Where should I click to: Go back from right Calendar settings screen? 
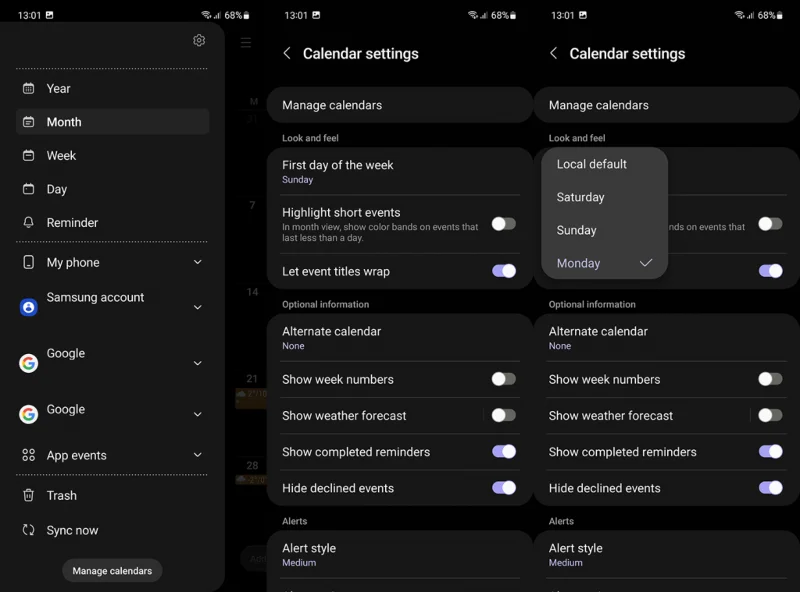554,53
